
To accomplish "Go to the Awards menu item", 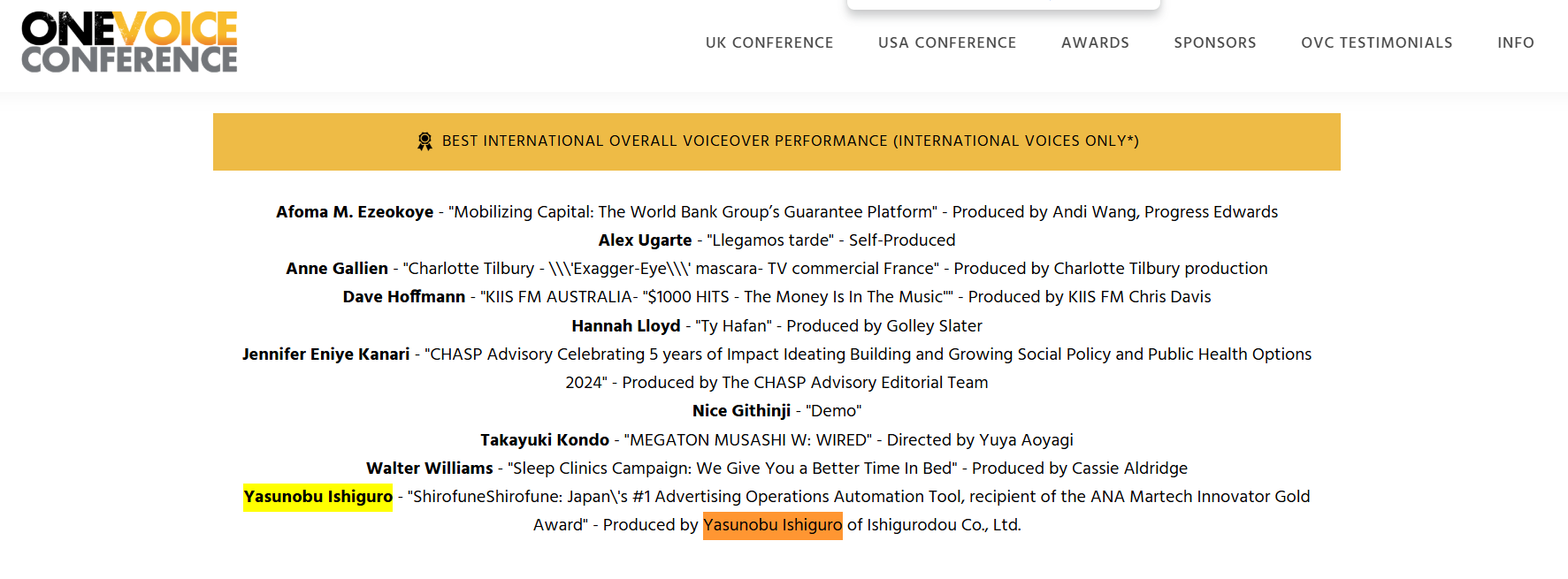I will [x=1095, y=42].
